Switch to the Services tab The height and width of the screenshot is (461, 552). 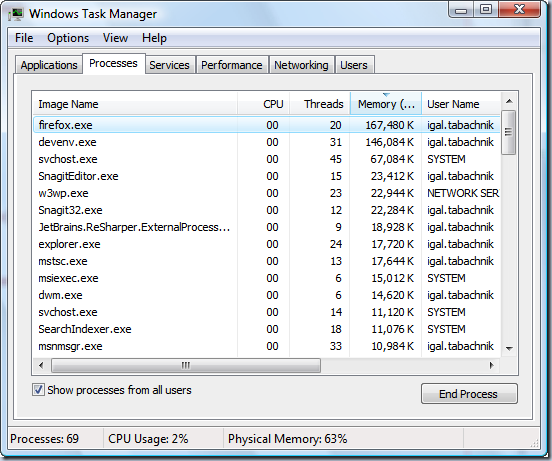click(x=169, y=65)
